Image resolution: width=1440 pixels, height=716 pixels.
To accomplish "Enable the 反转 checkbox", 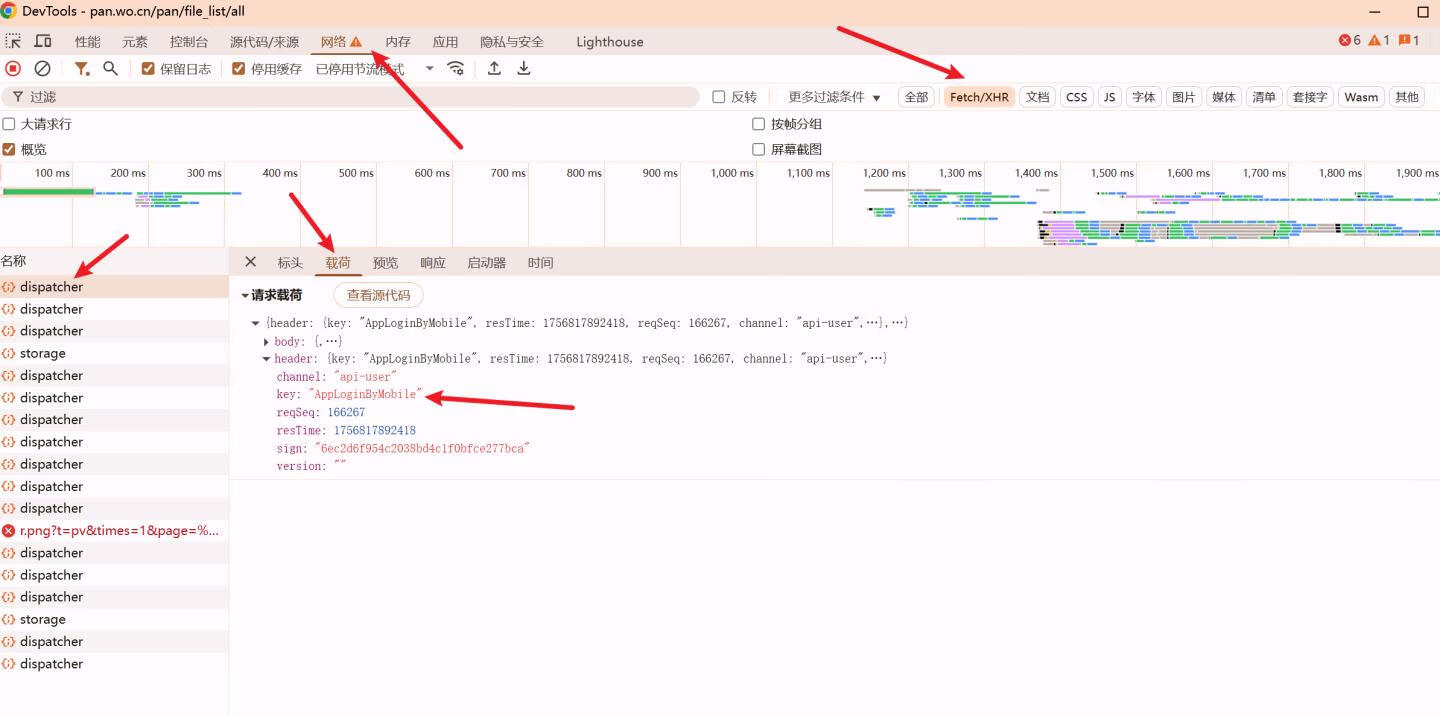I will pos(718,97).
